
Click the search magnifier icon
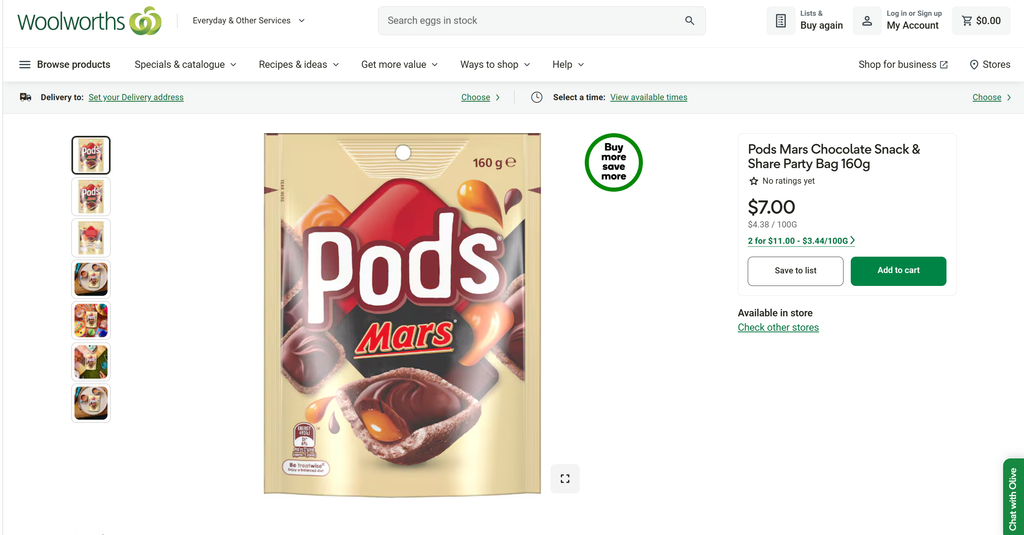click(689, 21)
